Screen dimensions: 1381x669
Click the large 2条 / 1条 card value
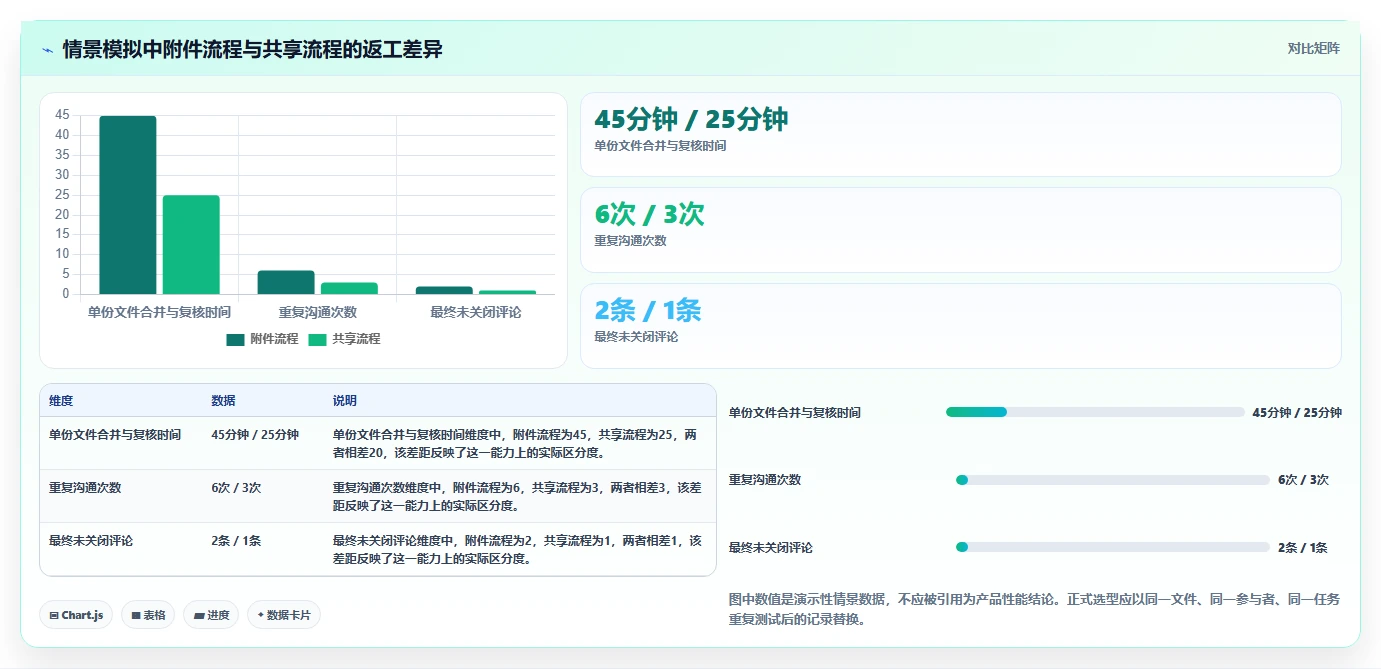648,310
